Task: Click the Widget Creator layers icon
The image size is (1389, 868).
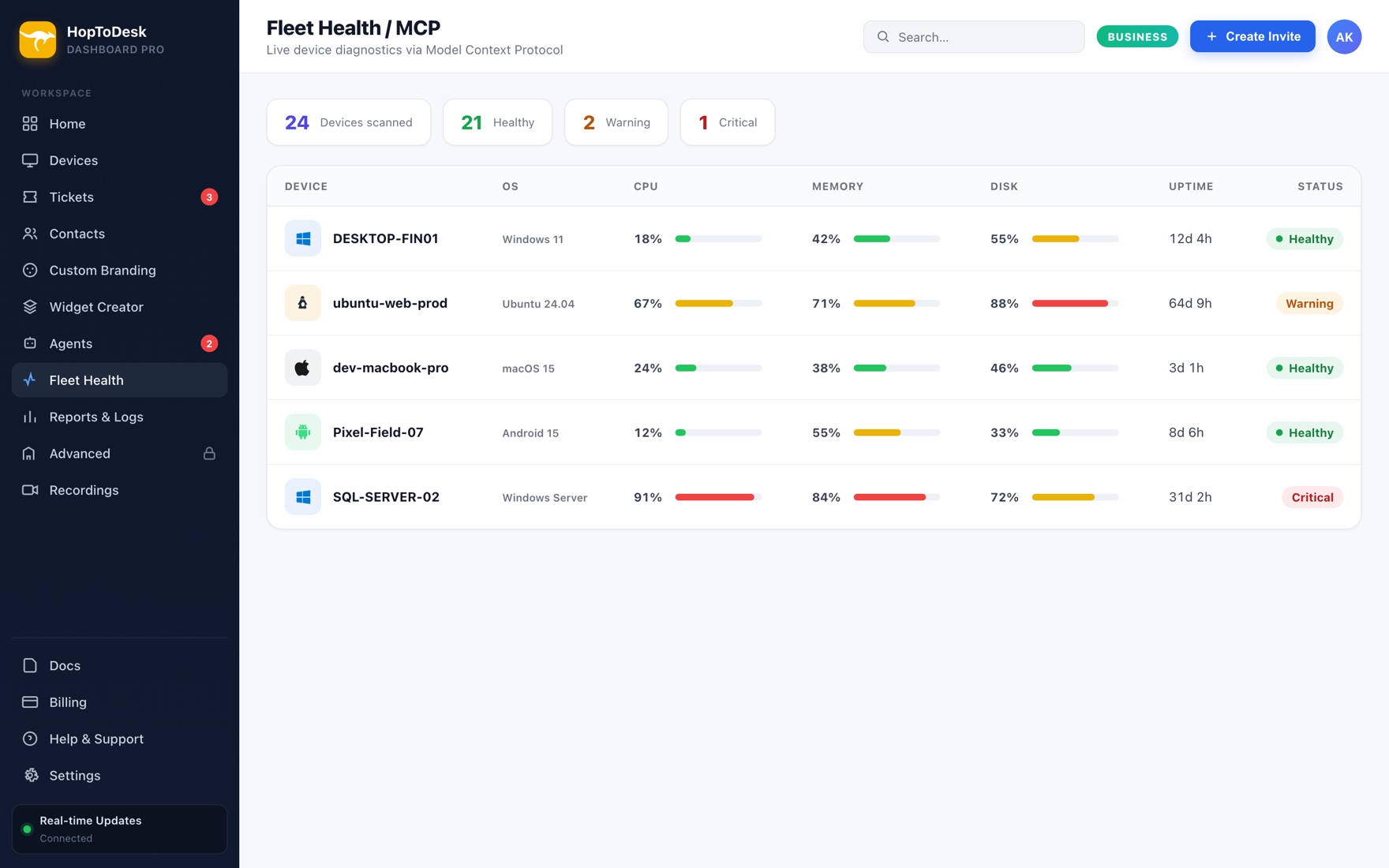Action: tap(30, 307)
